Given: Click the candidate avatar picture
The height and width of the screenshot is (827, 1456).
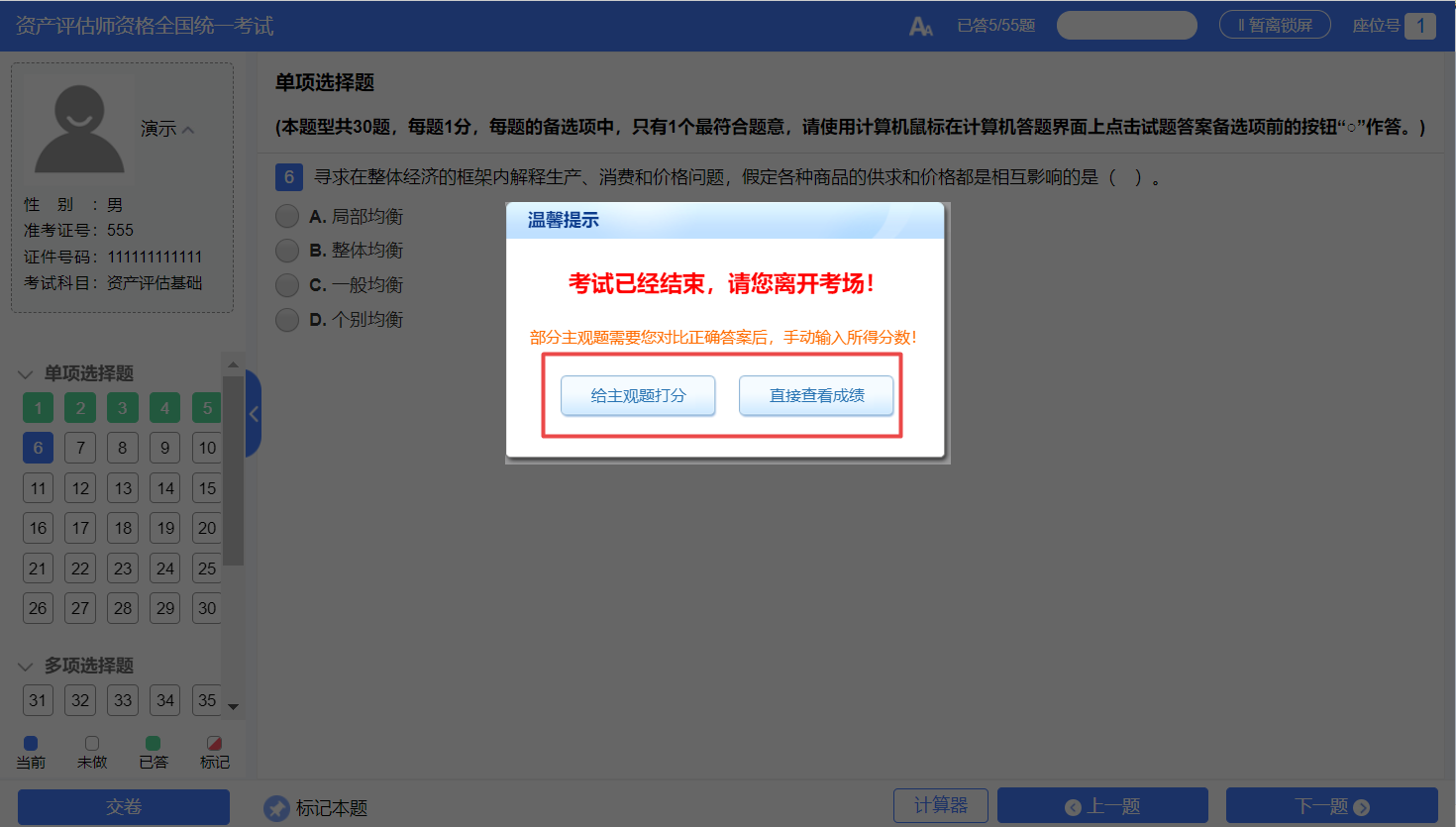Looking at the screenshot, I should [x=79, y=129].
